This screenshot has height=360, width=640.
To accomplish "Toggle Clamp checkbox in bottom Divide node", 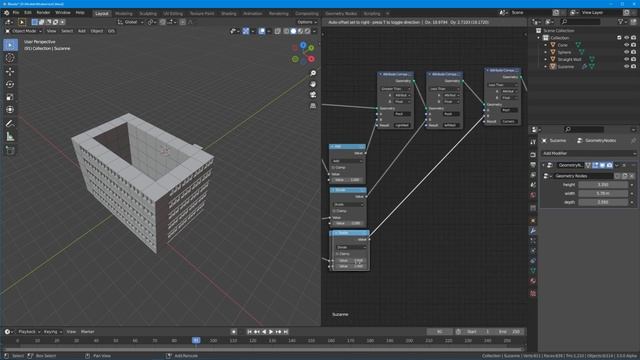I will tap(338, 254).
